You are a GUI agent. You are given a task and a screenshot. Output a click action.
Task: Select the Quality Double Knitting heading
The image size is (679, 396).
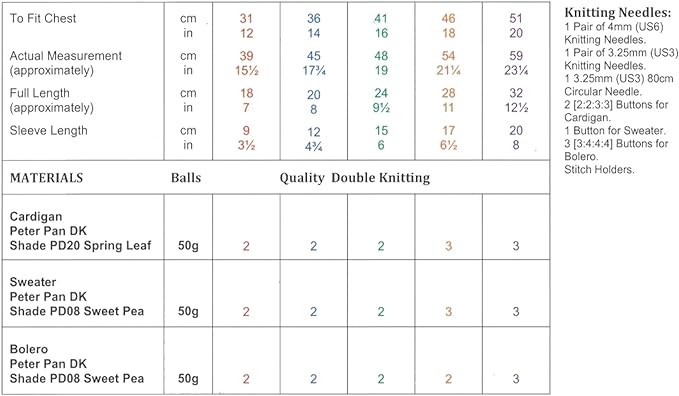coord(355,178)
